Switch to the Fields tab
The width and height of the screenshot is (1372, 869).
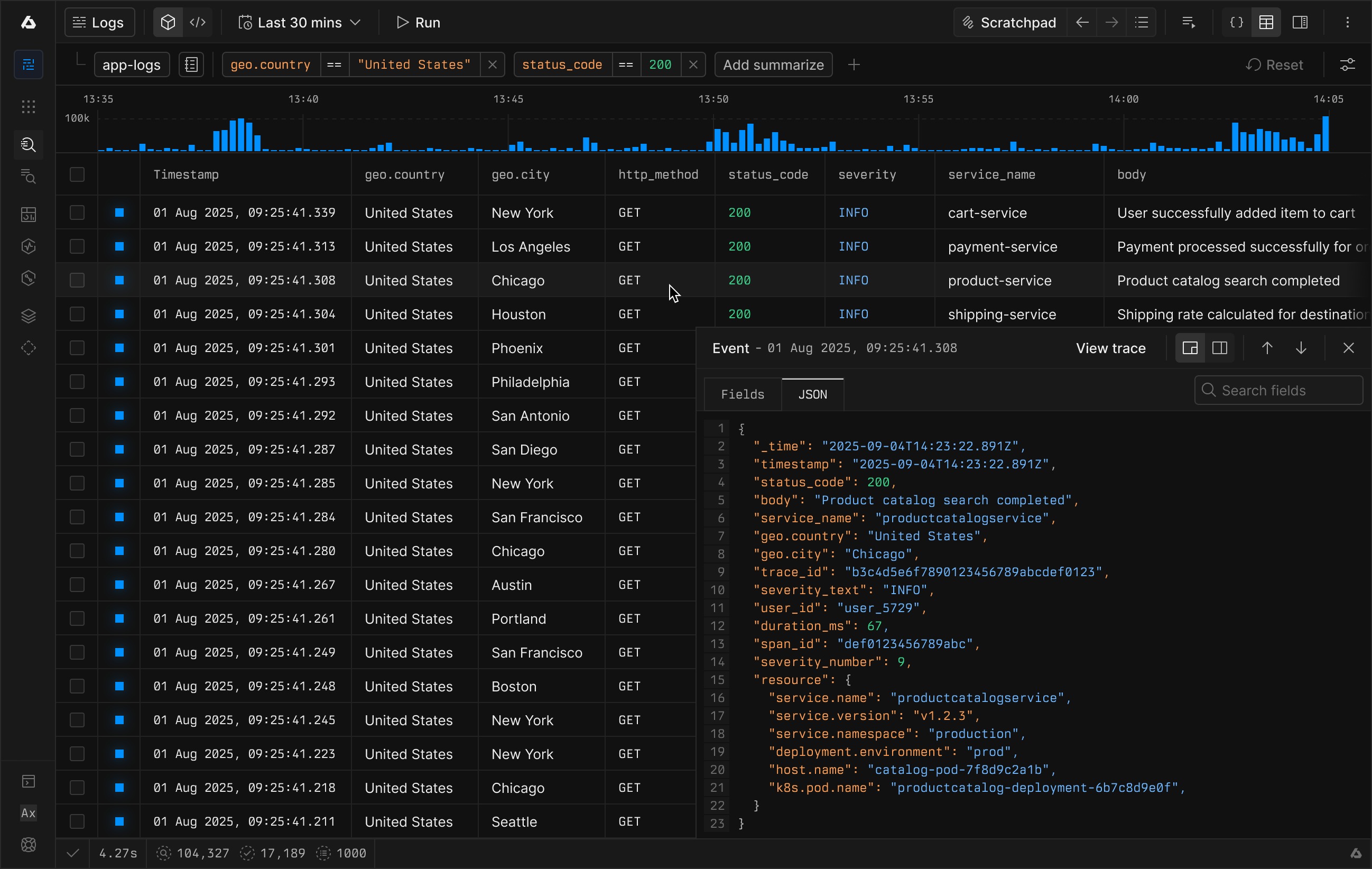(743, 394)
